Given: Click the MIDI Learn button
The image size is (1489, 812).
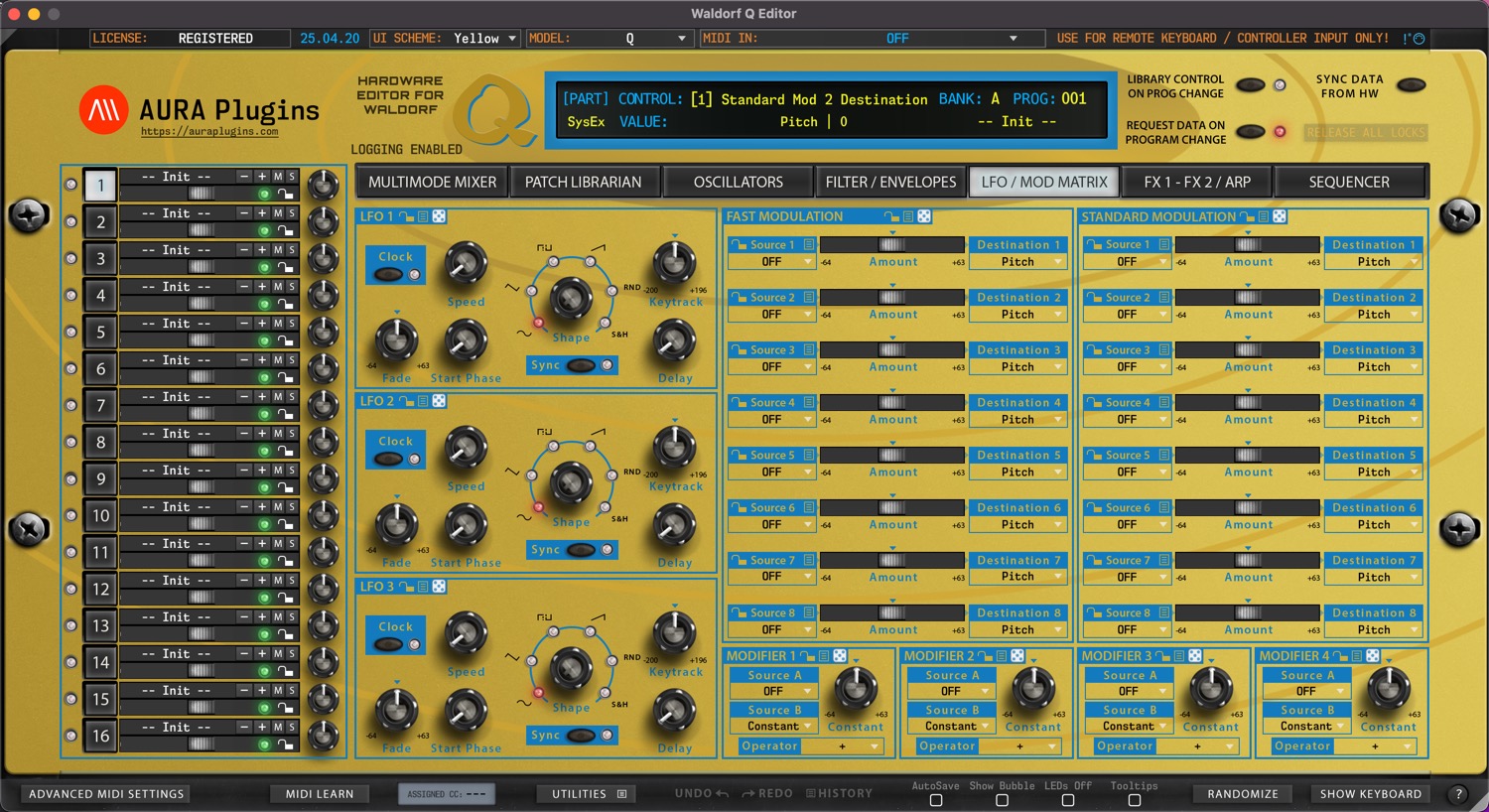Looking at the screenshot, I should coord(320,794).
